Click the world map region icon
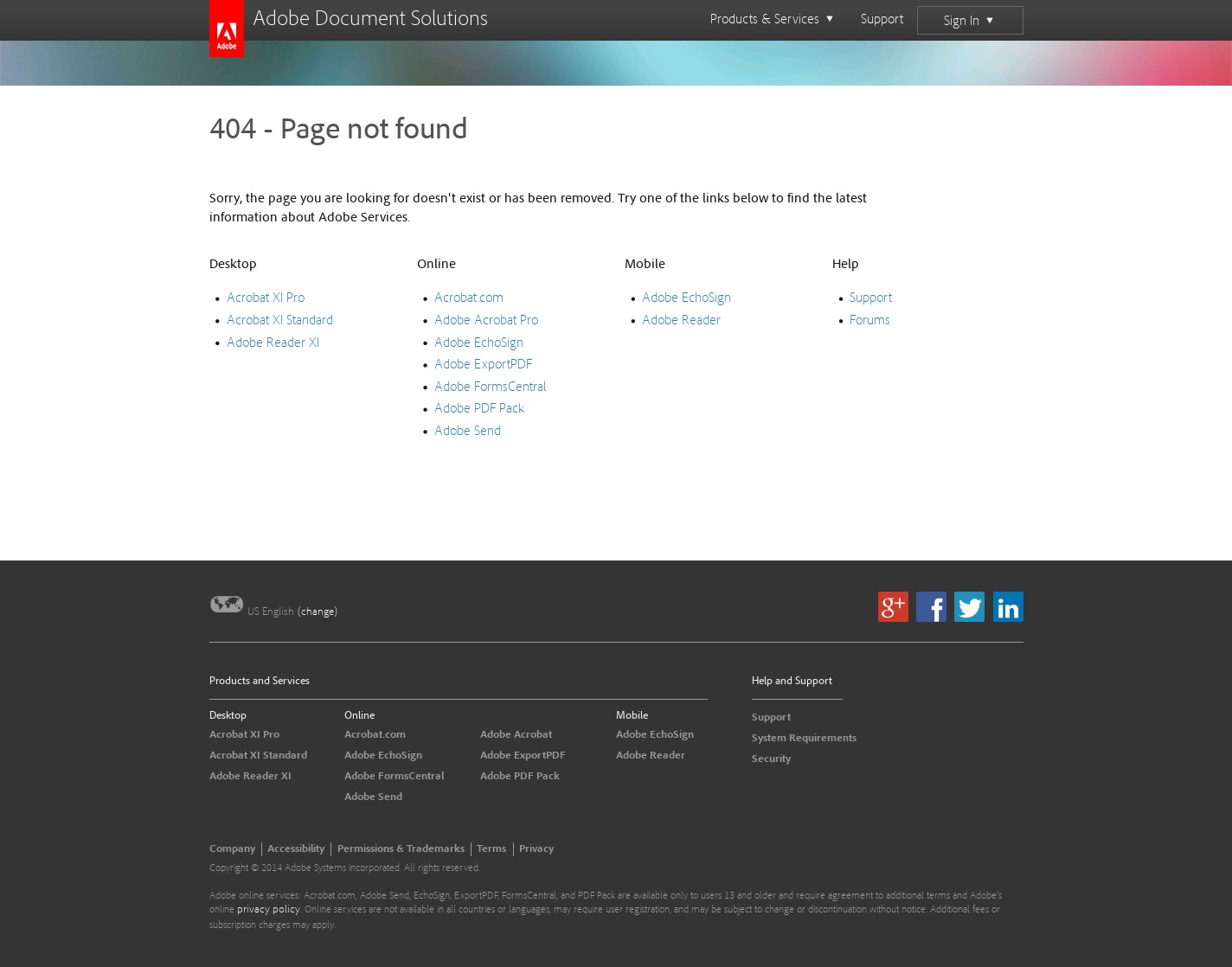Viewport: 1232px width, 967px height. (227, 605)
